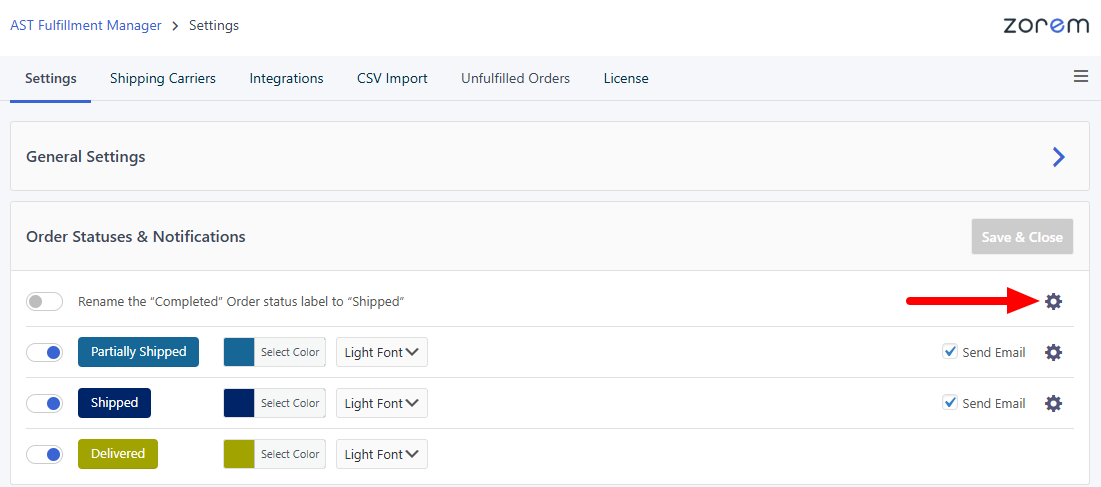Disable the Delivered status toggle
The image size is (1101, 487).
[x=44, y=454]
